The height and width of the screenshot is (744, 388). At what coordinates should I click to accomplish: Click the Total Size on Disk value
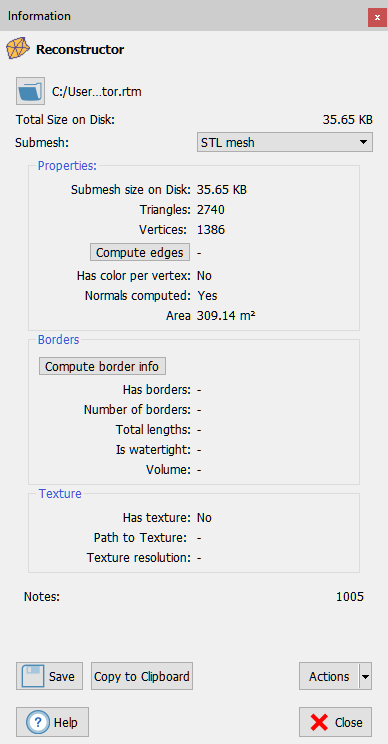point(348,120)
